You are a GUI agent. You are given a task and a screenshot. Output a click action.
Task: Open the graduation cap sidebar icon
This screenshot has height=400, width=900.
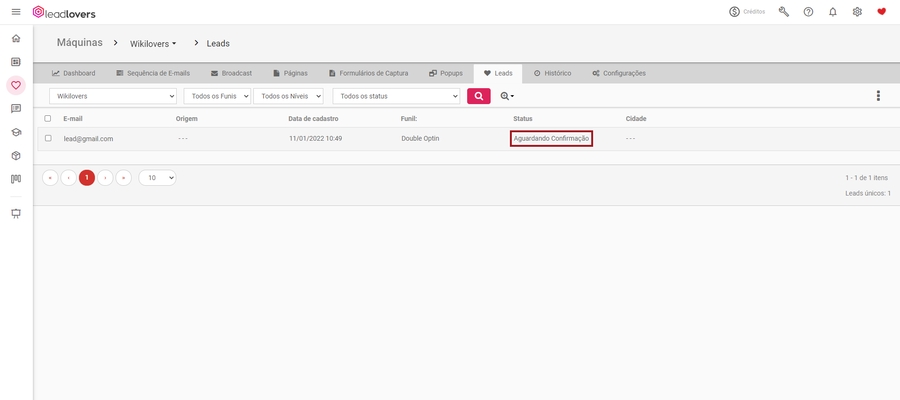click(x=15, y=132)
